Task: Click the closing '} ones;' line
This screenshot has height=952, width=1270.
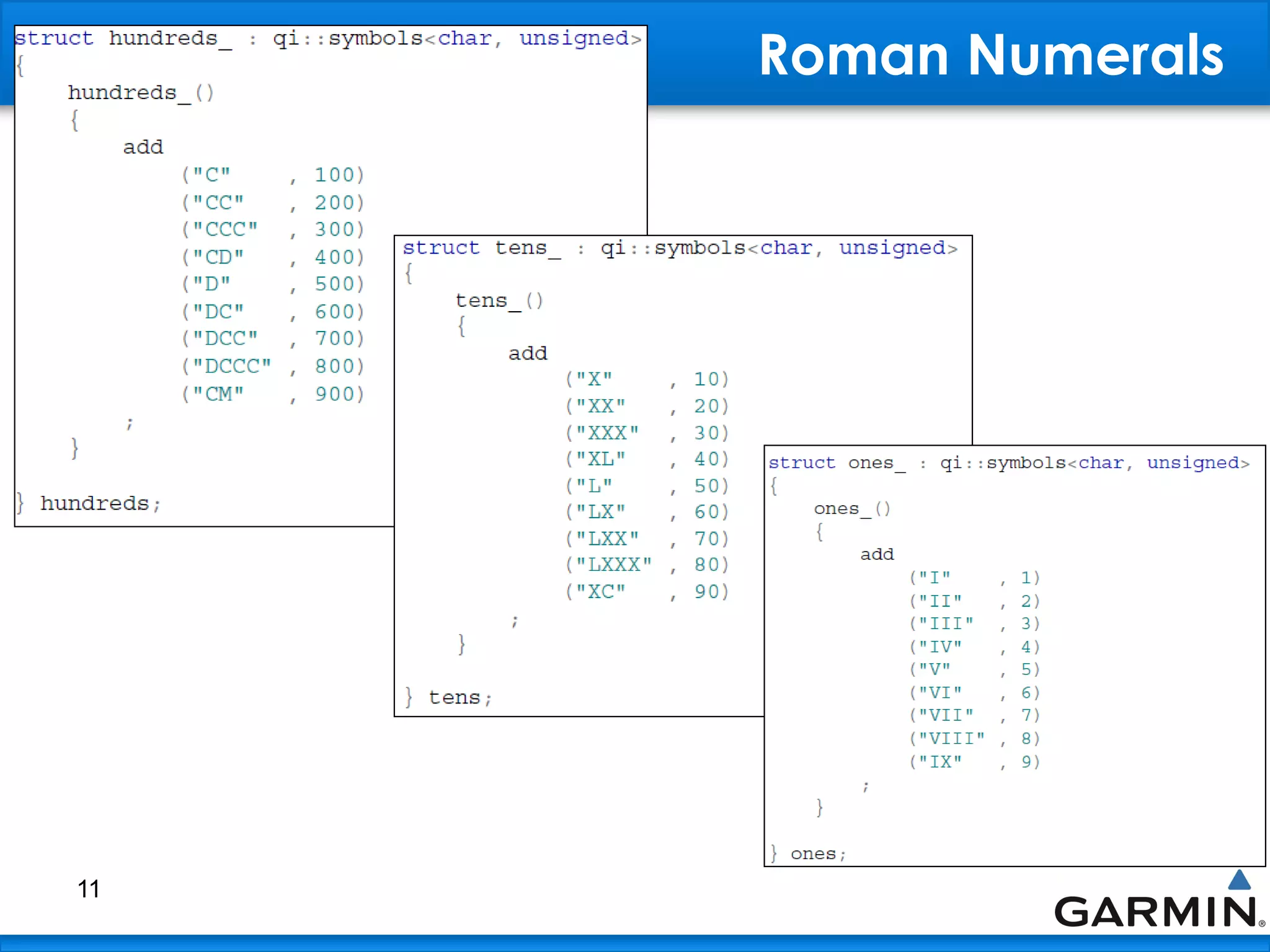Action: coord(808,853)
